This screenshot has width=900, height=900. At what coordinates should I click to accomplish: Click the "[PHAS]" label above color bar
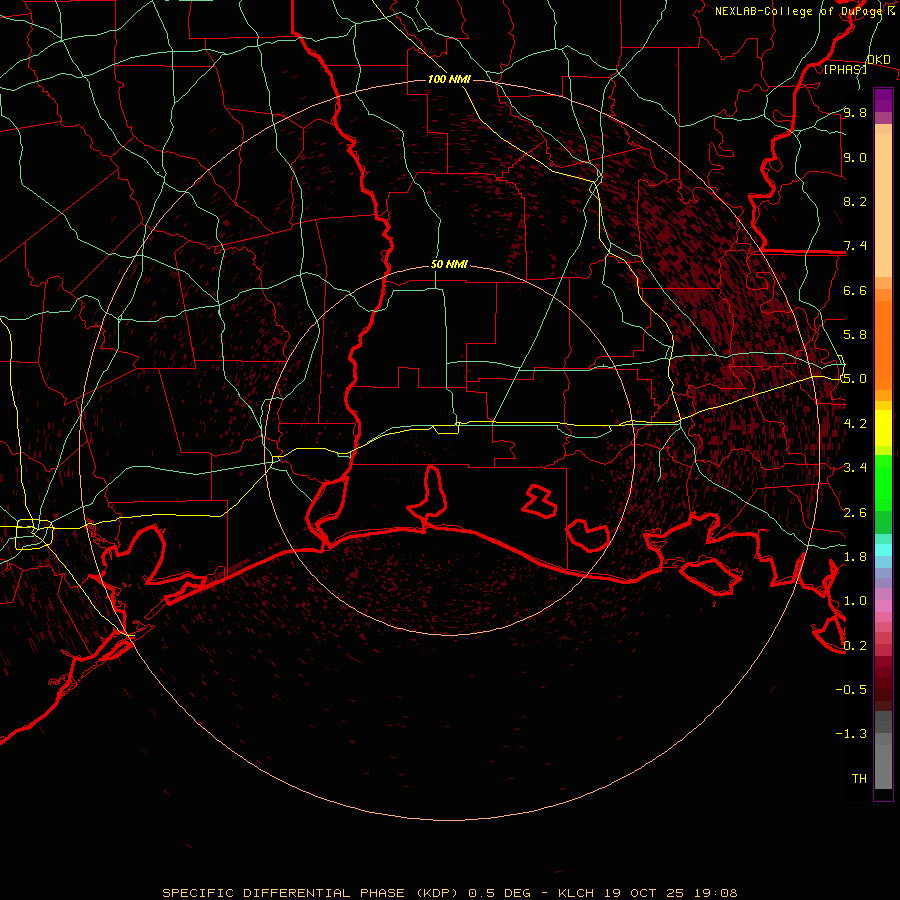pyautogui.click(x=845, y=69)
